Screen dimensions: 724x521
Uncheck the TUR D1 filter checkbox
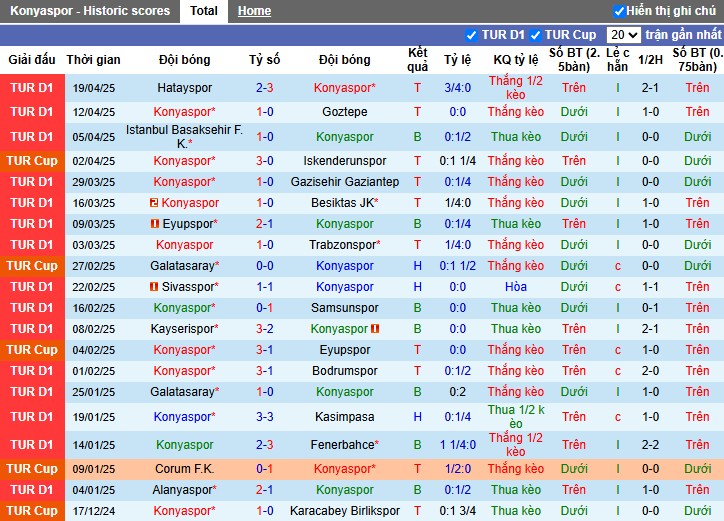coord(471,35)
